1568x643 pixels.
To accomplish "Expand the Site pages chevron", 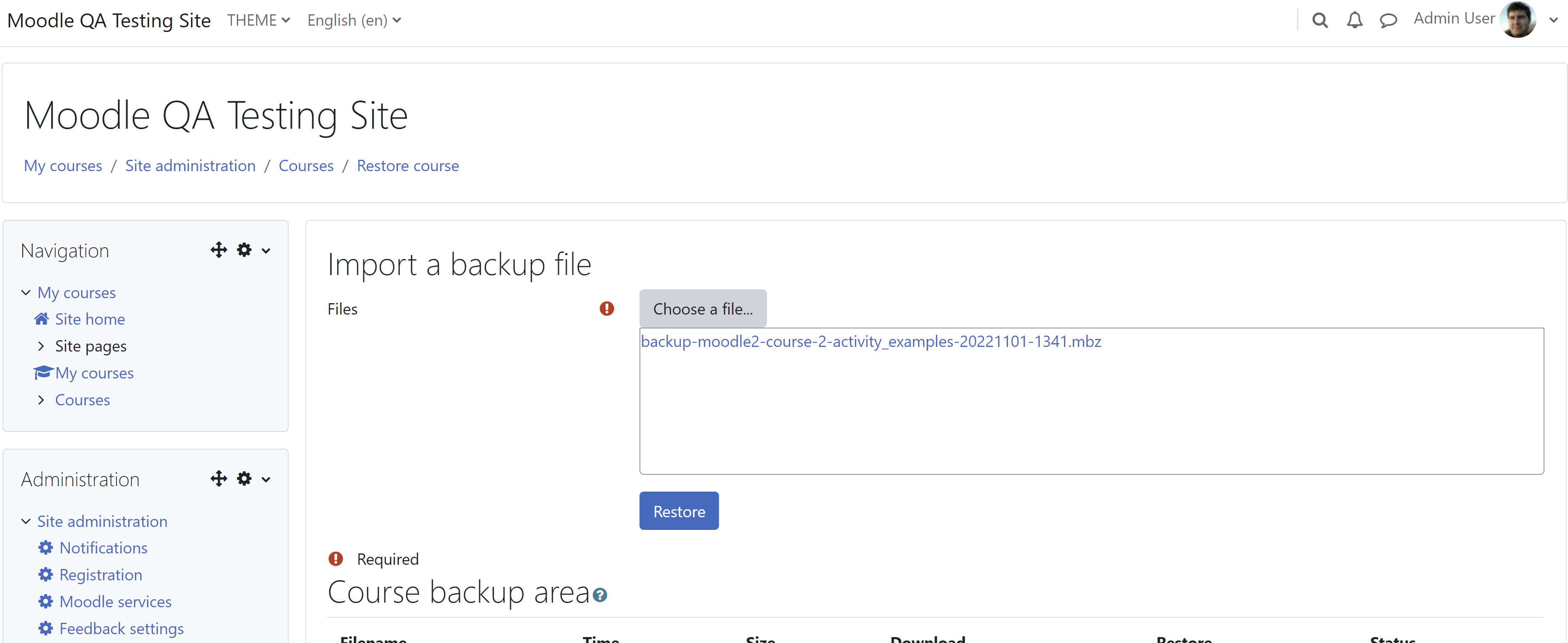I will [x=41, y=346].
